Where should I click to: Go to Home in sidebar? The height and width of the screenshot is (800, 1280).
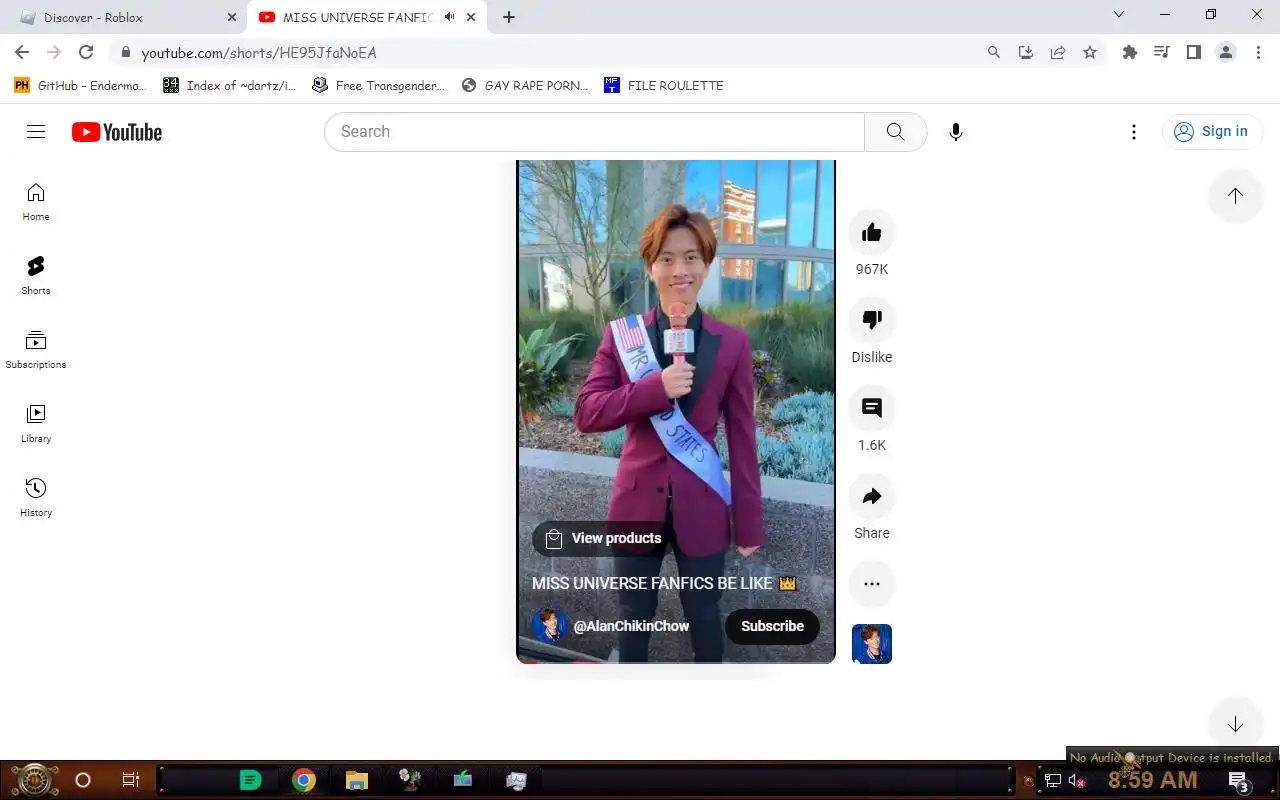coord(36,201)
